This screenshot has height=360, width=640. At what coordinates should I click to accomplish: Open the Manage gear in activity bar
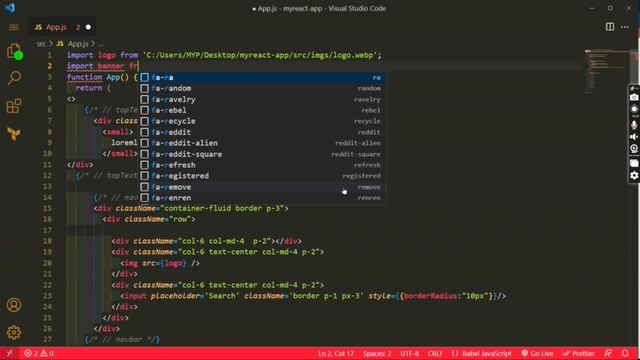(14, 333)
